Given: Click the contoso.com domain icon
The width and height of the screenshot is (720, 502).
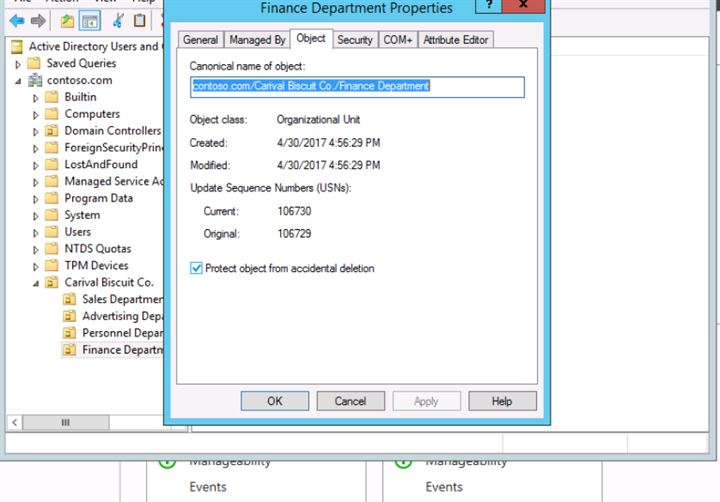Looking at the screenshot, I should pyautogui.click(x=36, y=80).
